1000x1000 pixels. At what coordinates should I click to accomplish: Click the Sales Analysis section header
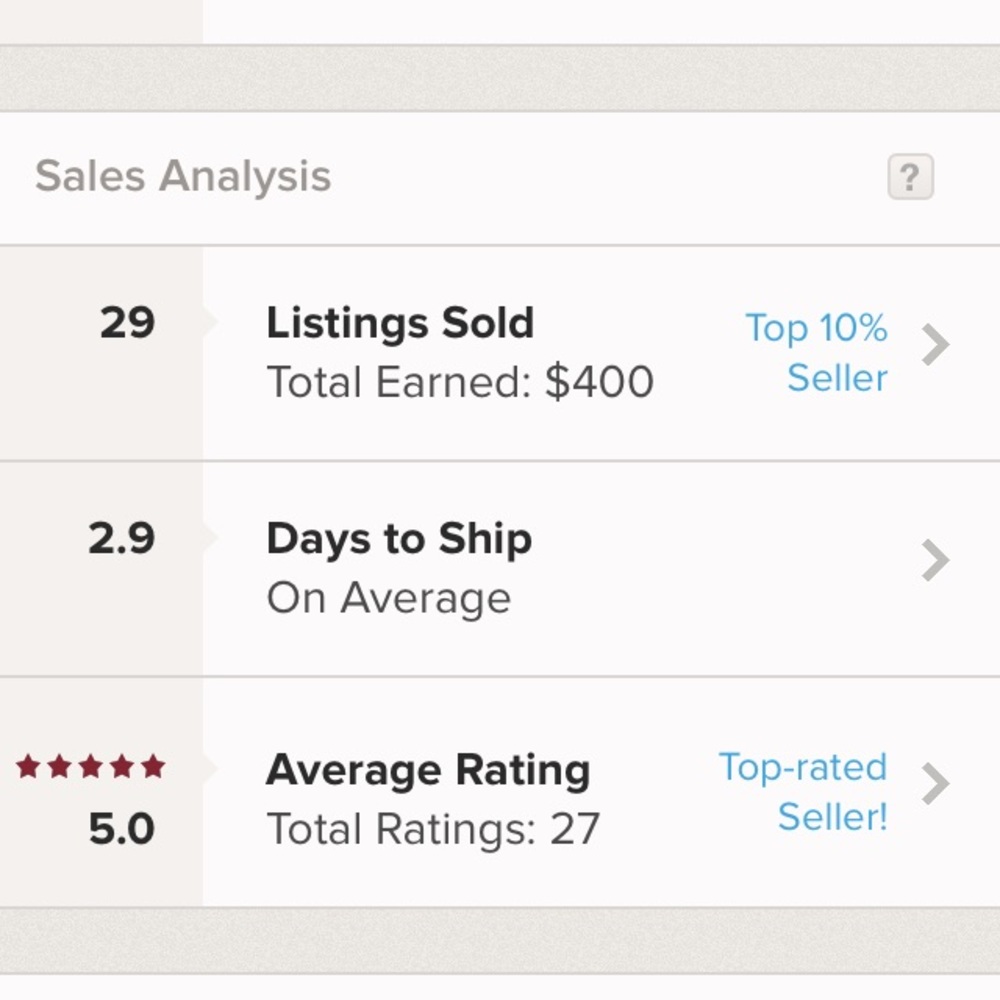click(183, 177)
